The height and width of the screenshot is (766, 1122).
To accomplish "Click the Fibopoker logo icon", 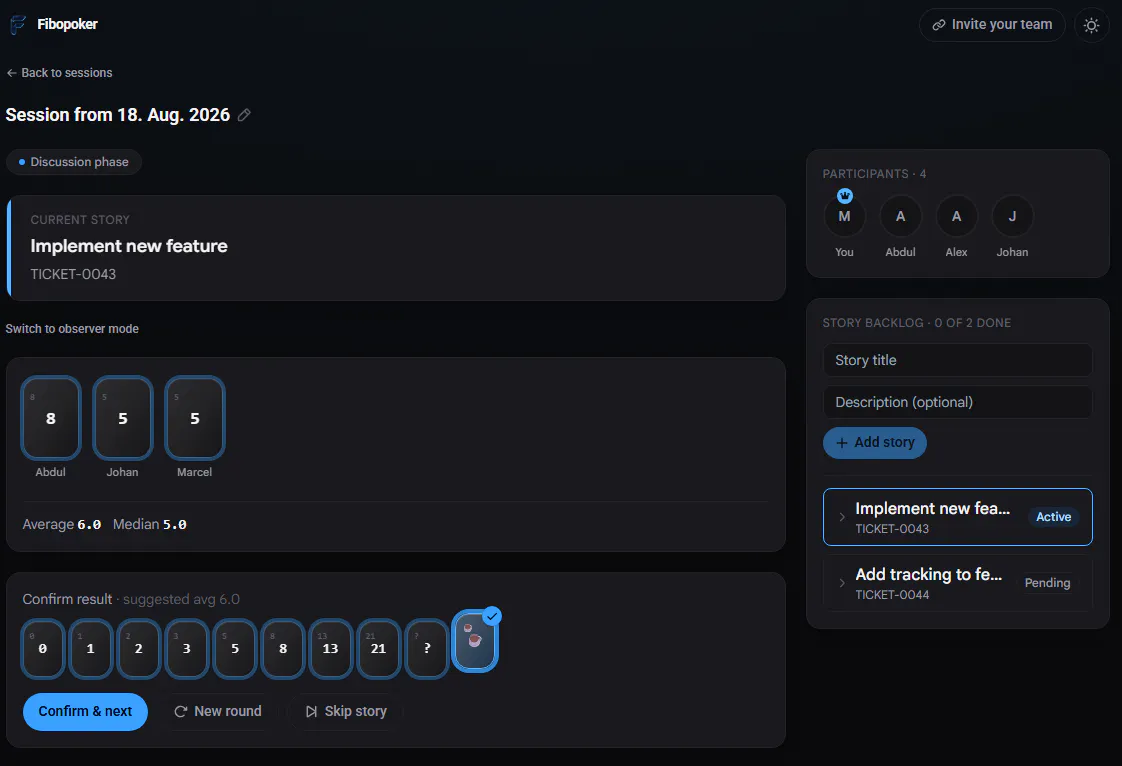I will (x=18, y=24).
